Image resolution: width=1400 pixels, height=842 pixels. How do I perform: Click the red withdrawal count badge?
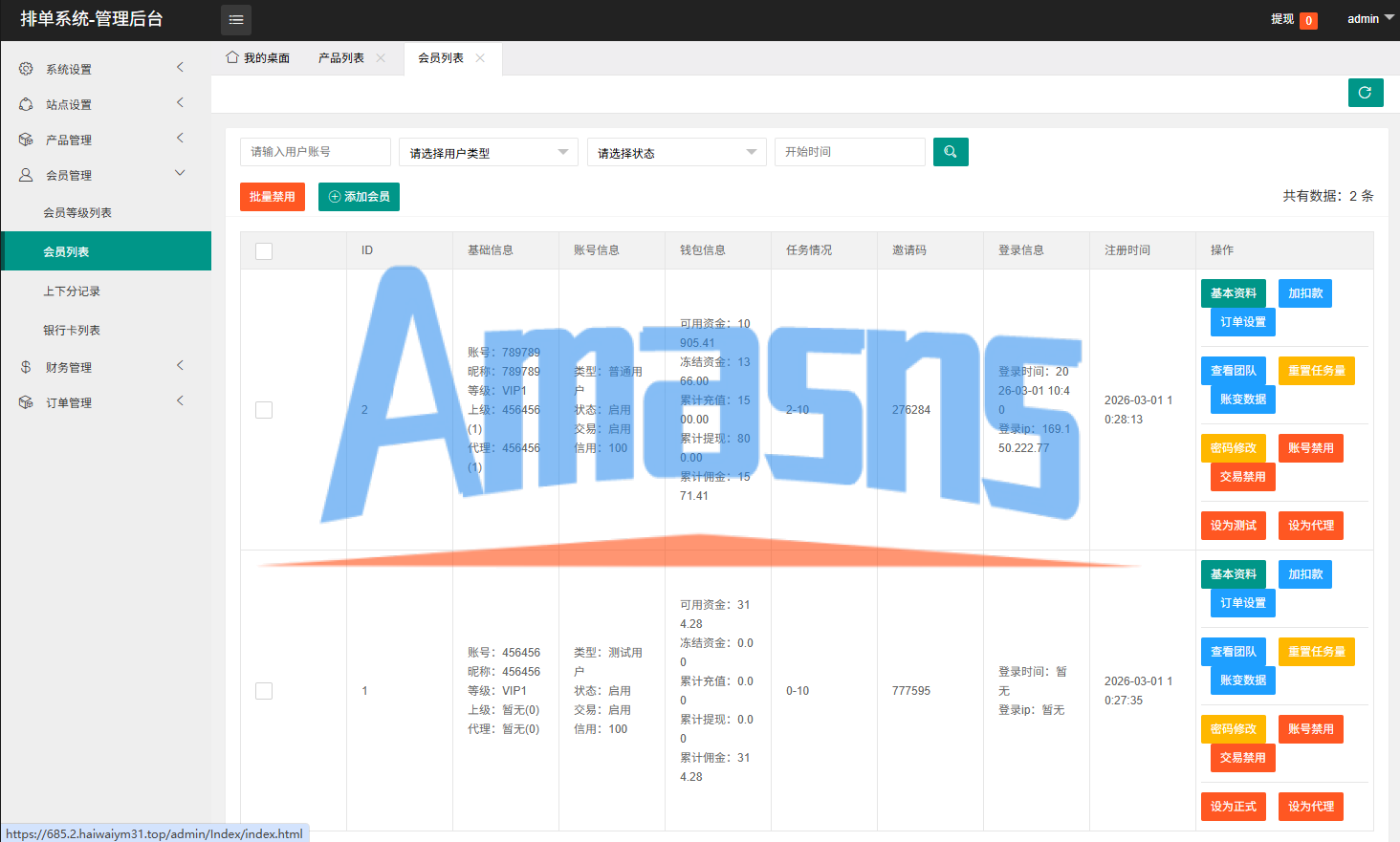(1308, 20)
